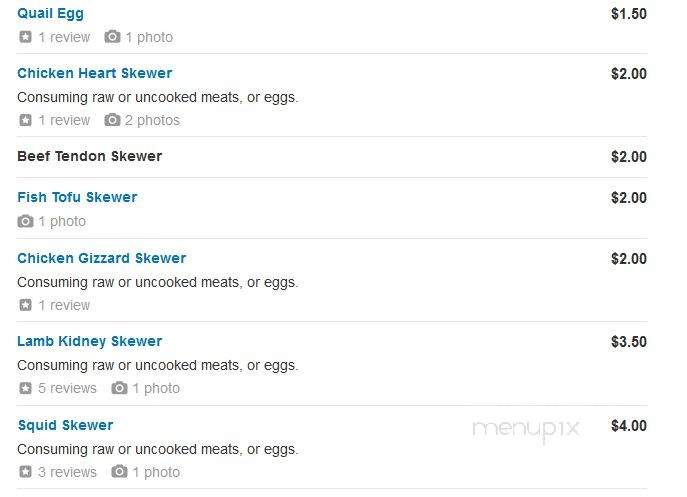Click the Lamb Kidney Skewer review star icon
The image size is (687, 497).
pyautogui.click(x=25, y=388)
